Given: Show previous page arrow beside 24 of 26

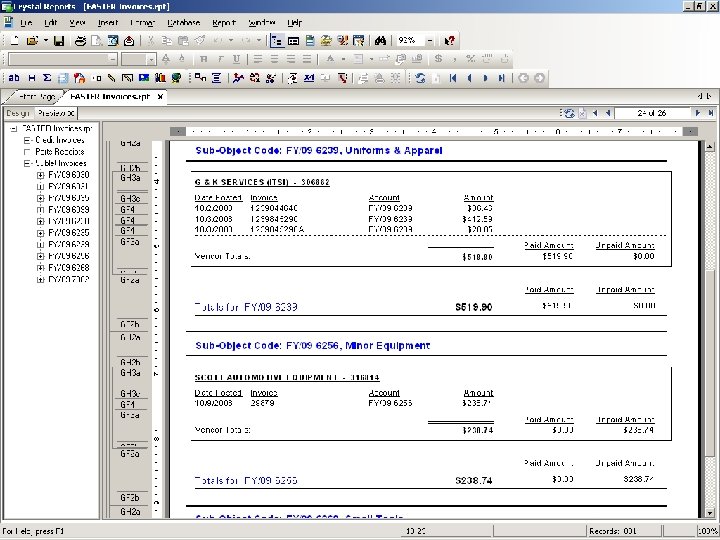Looking at the screenshot, I should point(608,113).
